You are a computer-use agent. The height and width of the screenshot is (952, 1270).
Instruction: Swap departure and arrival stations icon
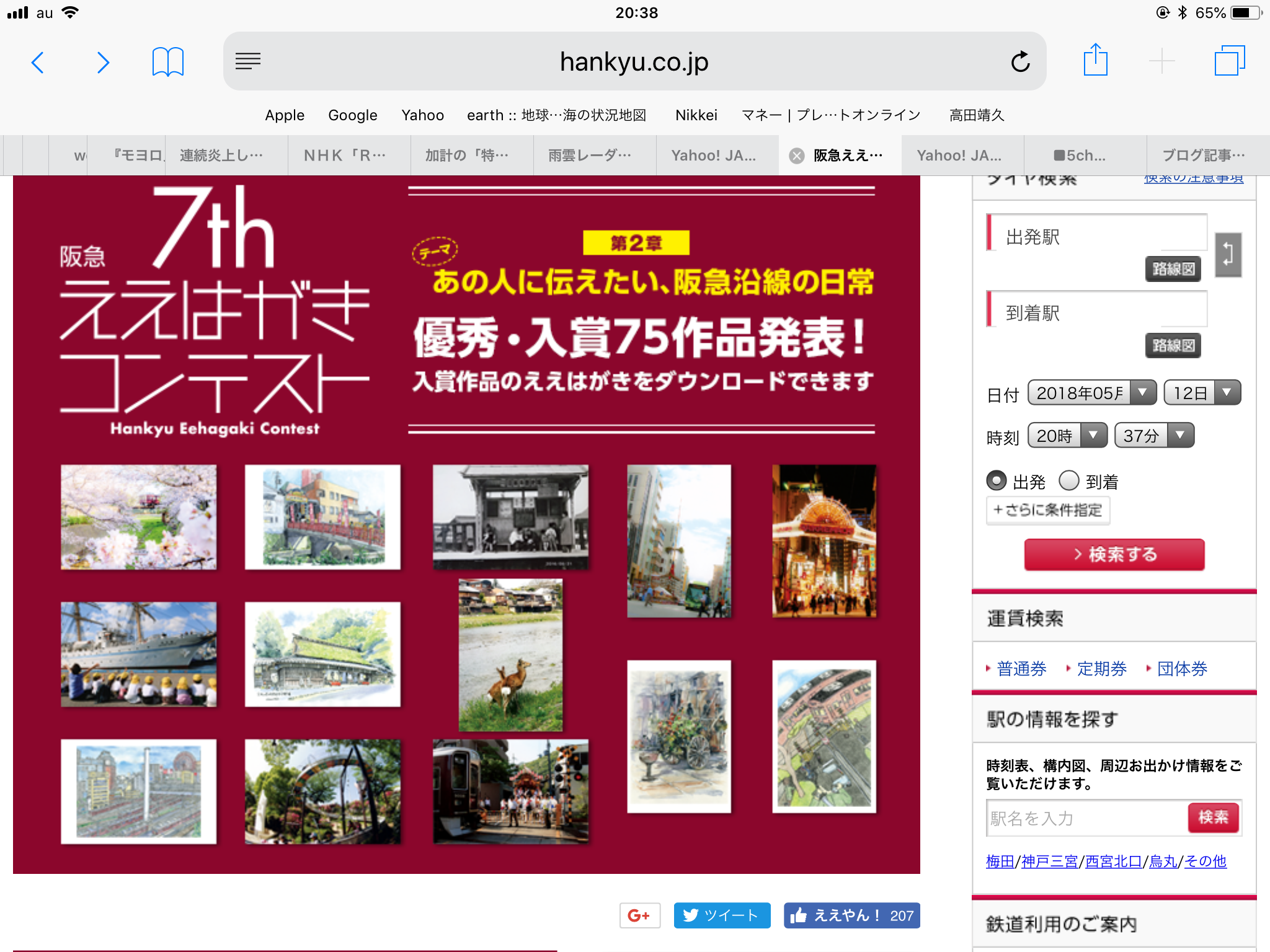point(1228,254)
